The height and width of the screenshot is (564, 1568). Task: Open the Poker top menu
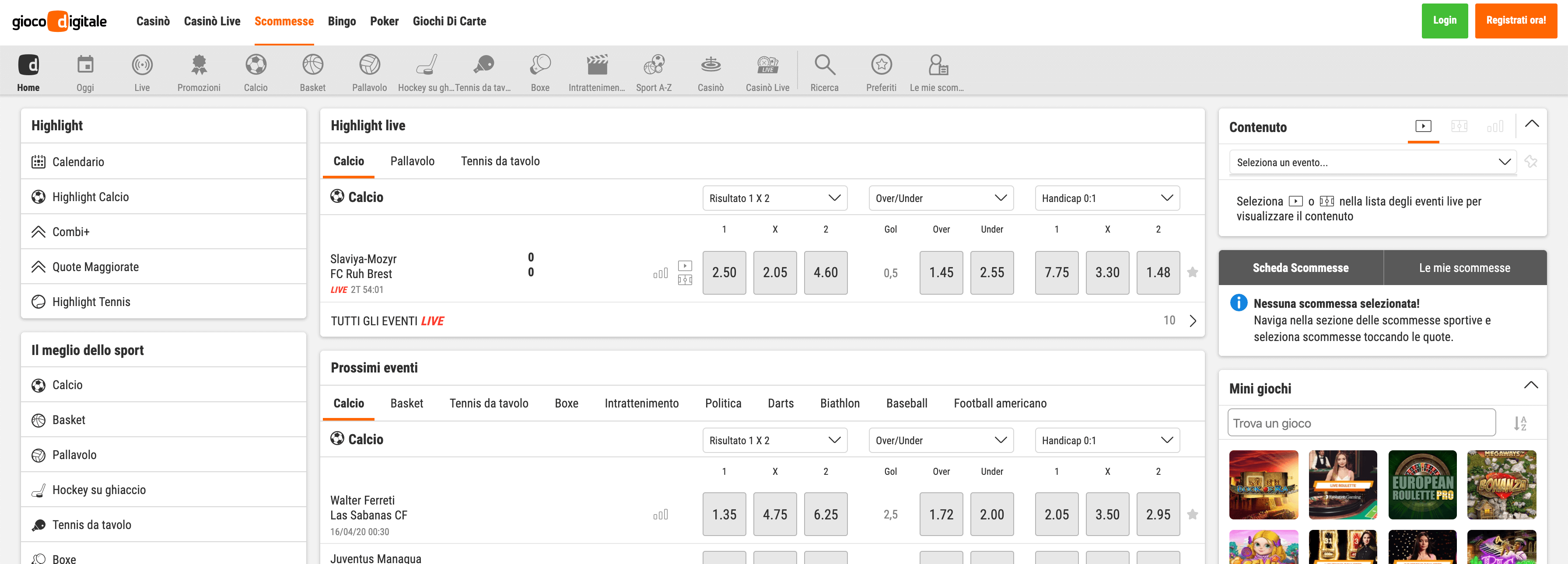pyautogui.click(x=384, y=21)
